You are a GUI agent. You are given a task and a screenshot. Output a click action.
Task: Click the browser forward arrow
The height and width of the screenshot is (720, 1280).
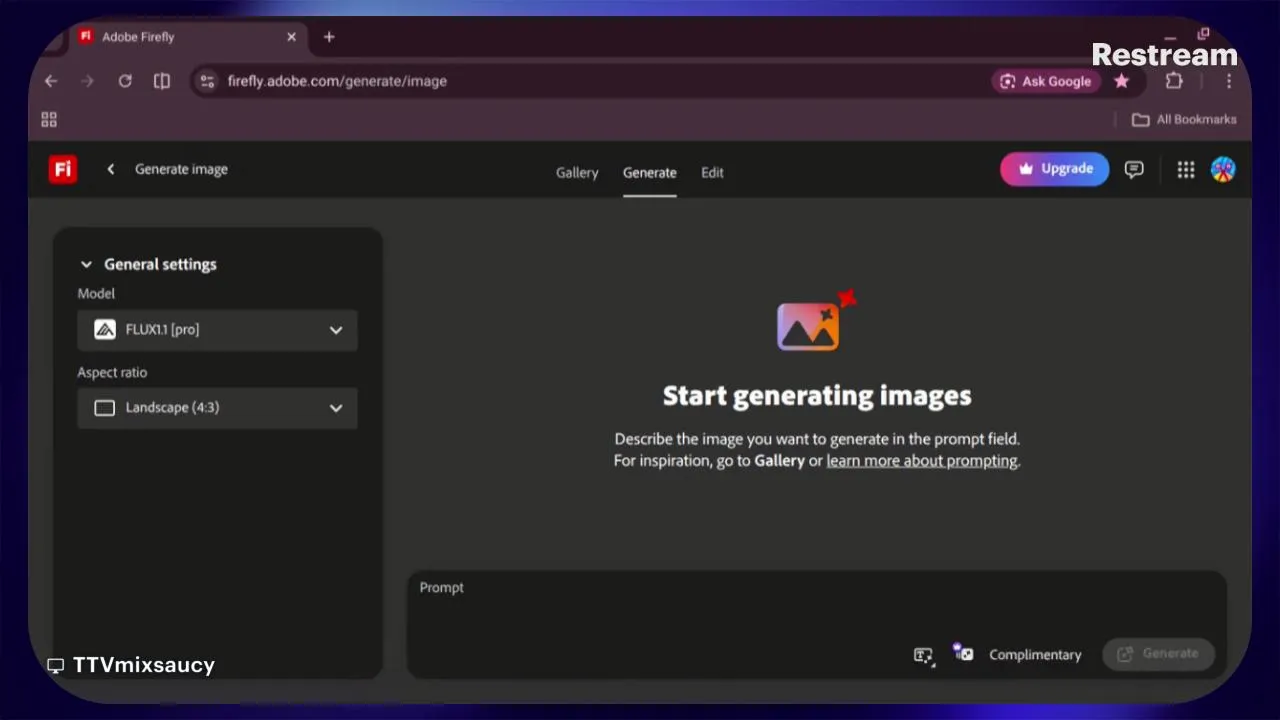(x=87, y=81)
